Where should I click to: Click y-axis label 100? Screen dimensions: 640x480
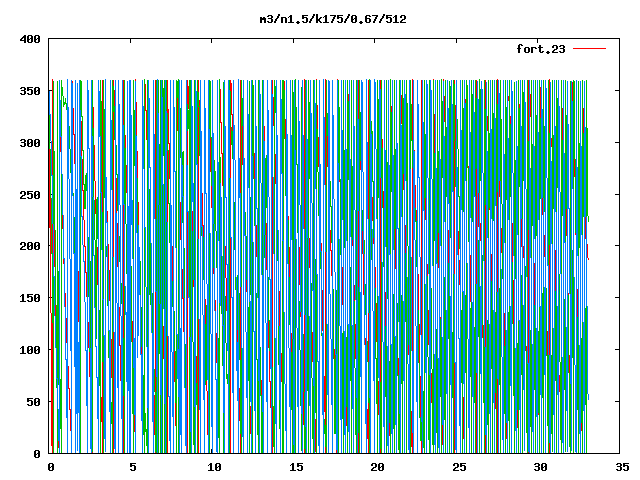click(x=30, y=350)
